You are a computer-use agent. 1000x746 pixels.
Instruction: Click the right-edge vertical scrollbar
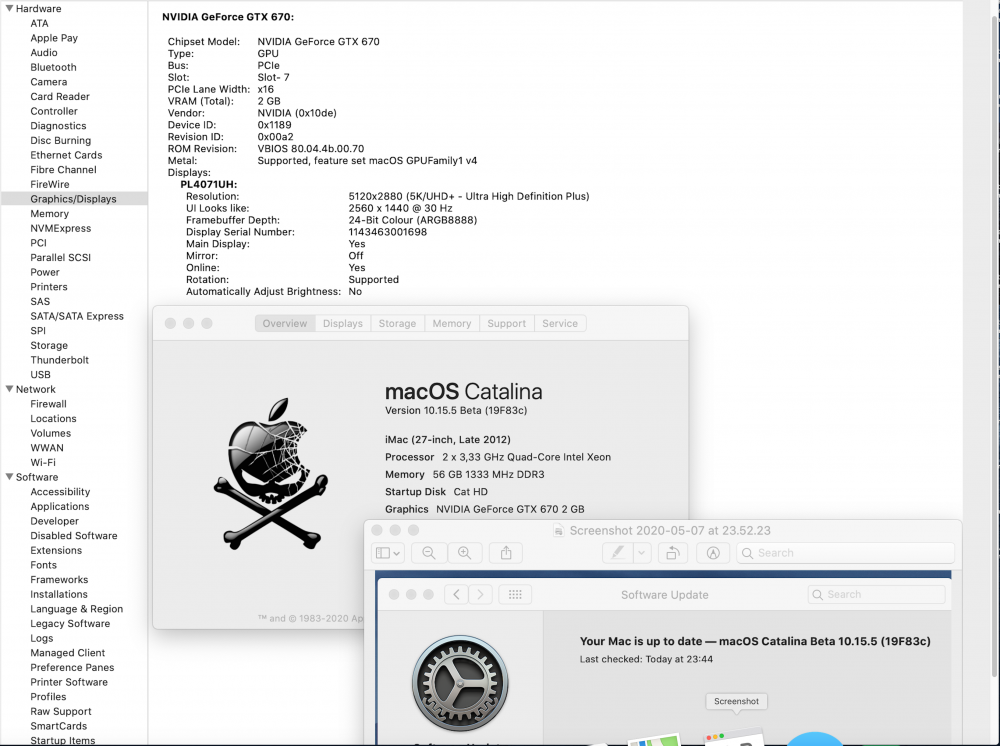click(x=994, y=344)
